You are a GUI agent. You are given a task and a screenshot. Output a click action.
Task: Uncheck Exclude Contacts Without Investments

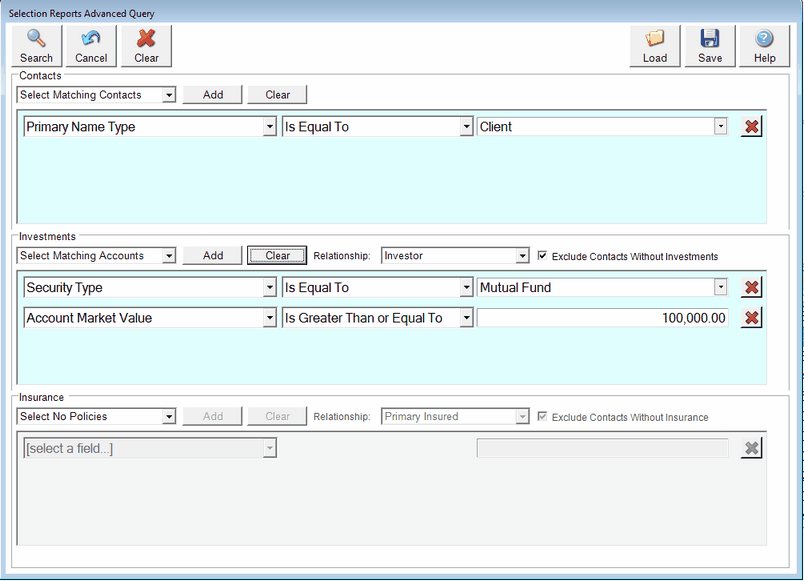[543, 255]
